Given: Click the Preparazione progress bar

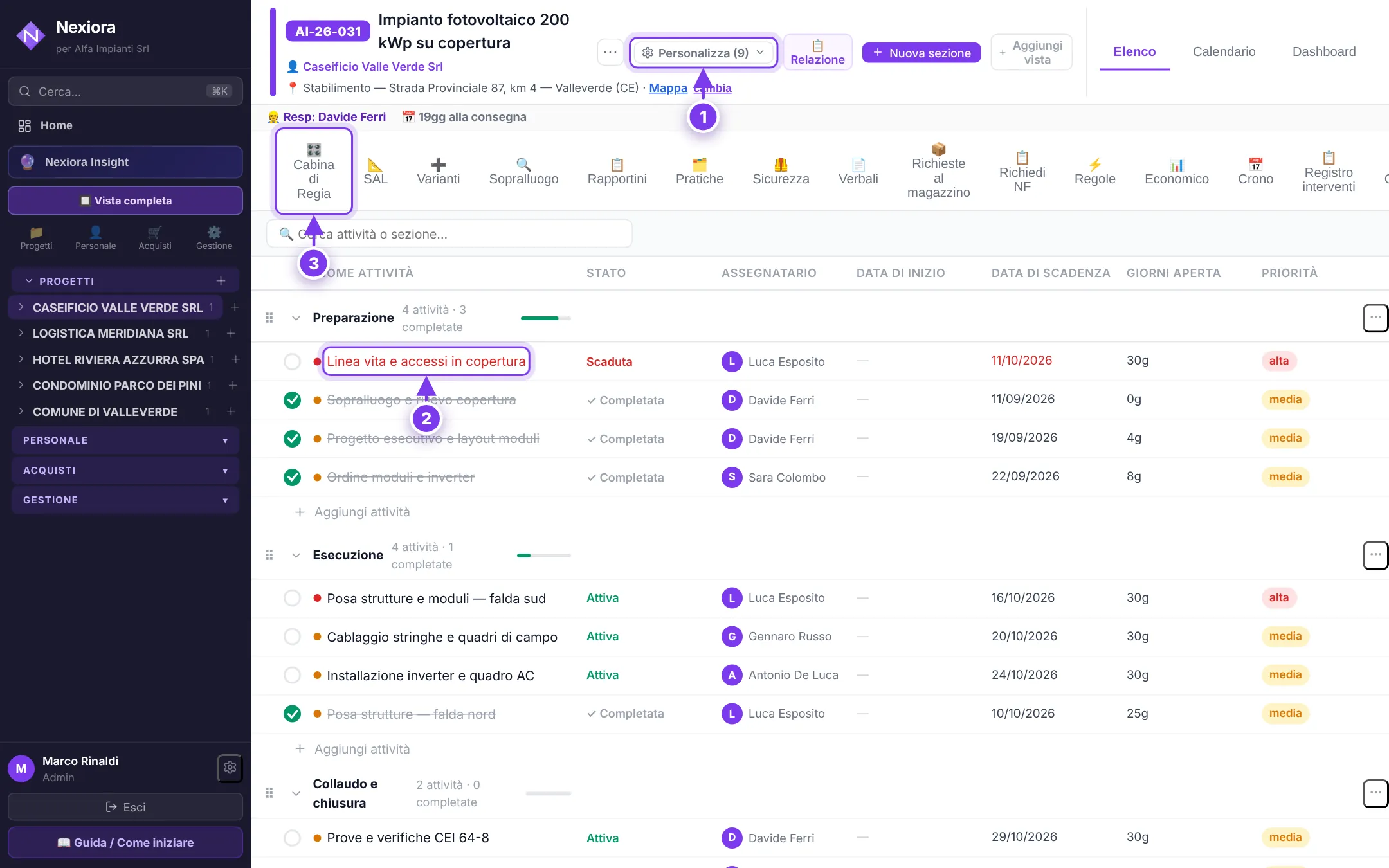Looking at the screenshot, I should (x=545, y=318).
